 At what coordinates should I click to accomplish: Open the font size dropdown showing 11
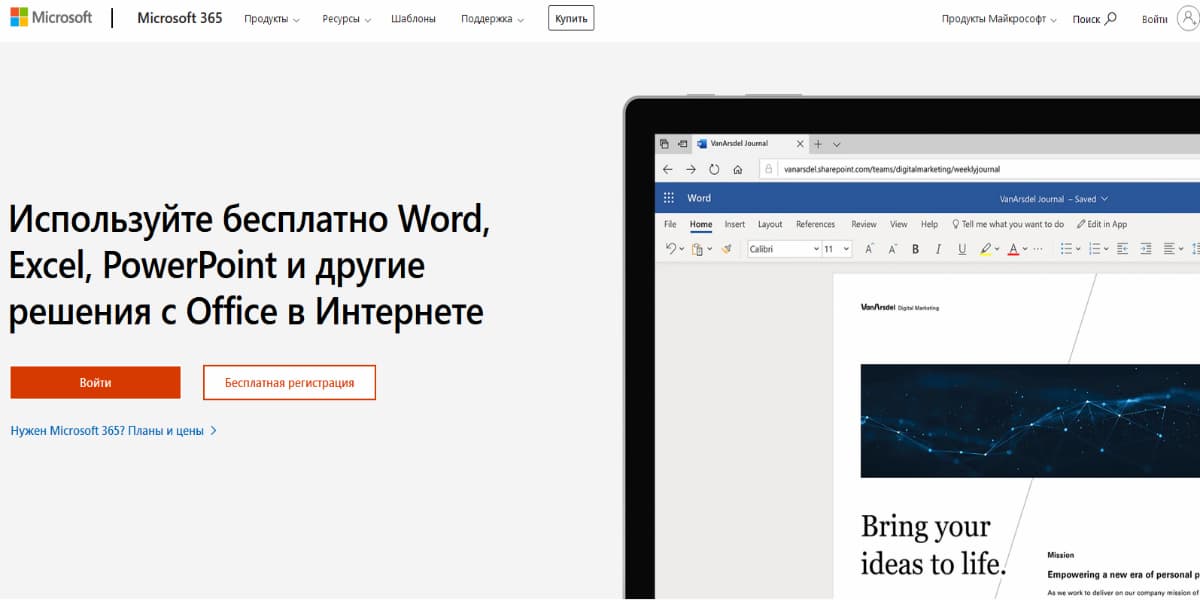[847, 248]
